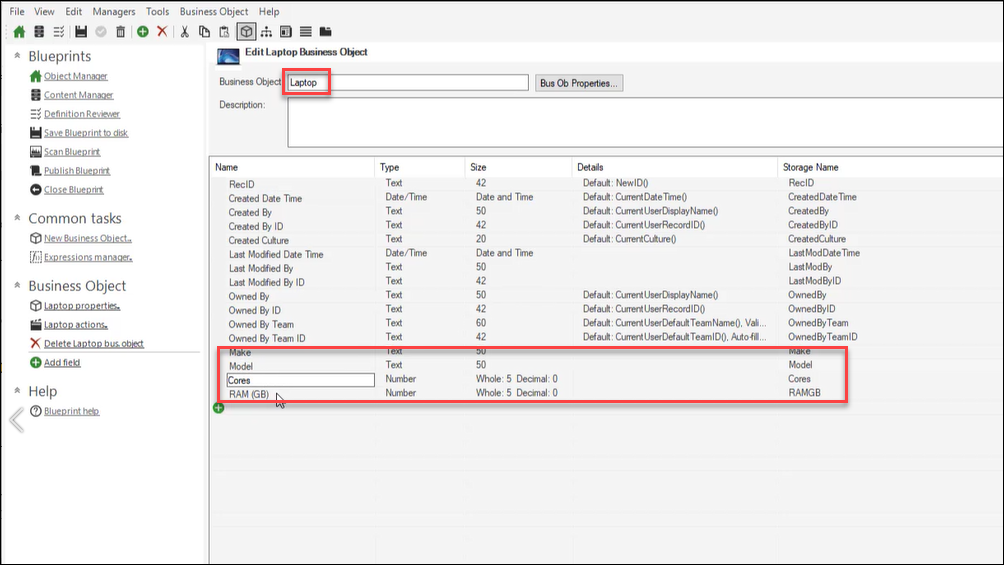
Task: Click the save floppy disk toolbar icon
Action: click(81, 32)
